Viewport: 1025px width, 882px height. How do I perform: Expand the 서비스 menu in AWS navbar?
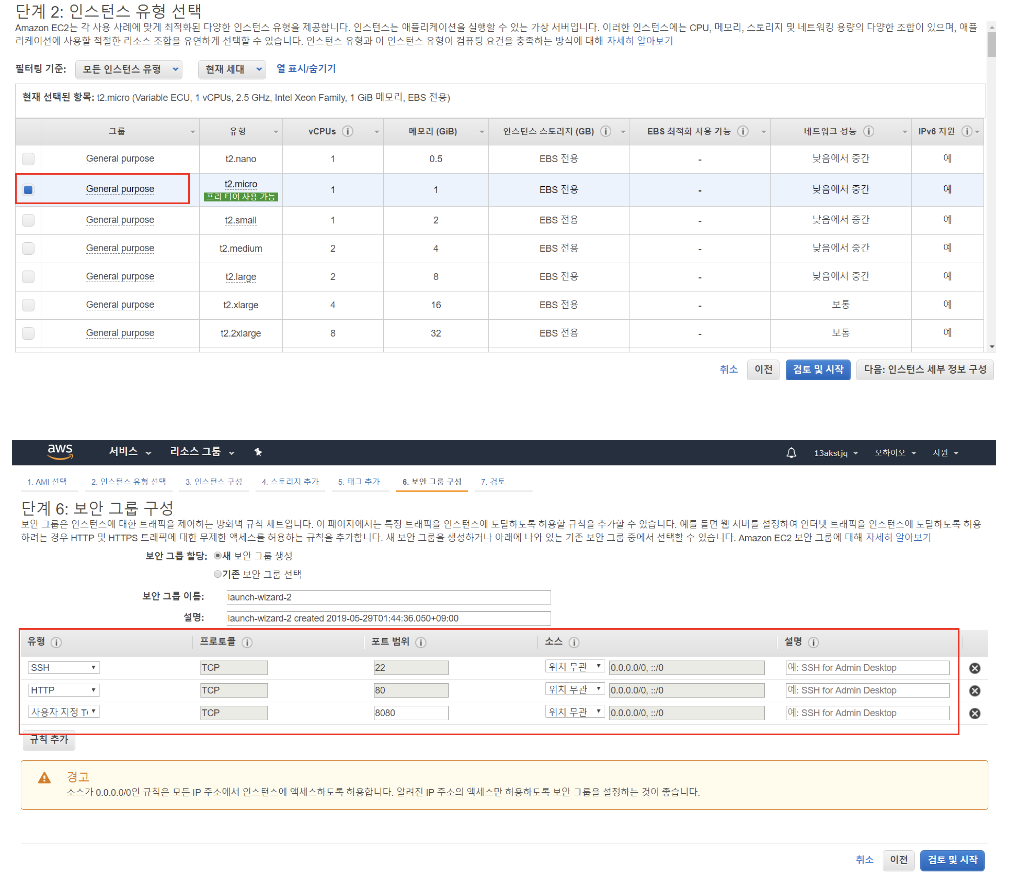click(130, 452)
